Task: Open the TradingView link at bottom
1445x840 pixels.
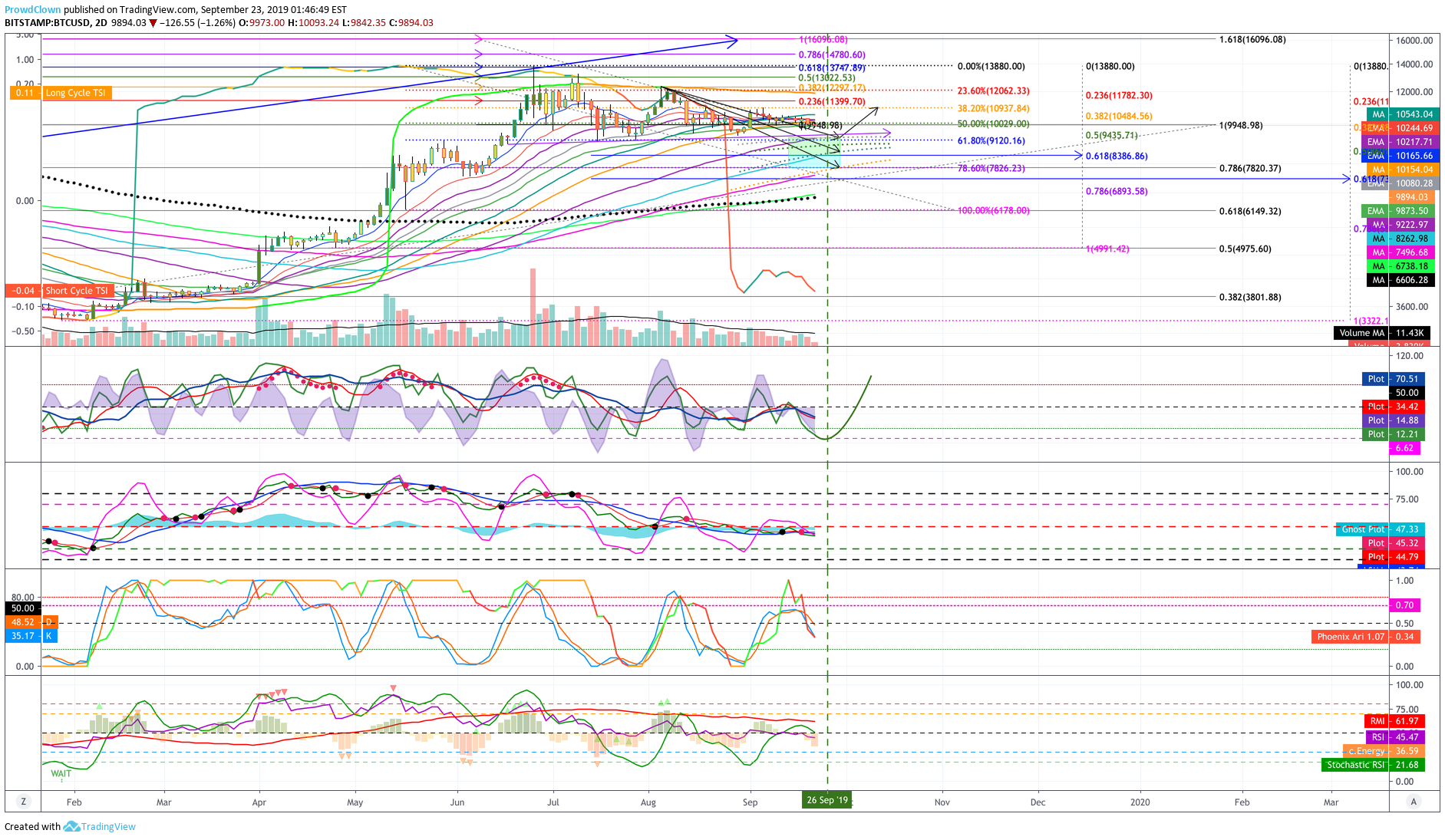Action: click(108, 827)
